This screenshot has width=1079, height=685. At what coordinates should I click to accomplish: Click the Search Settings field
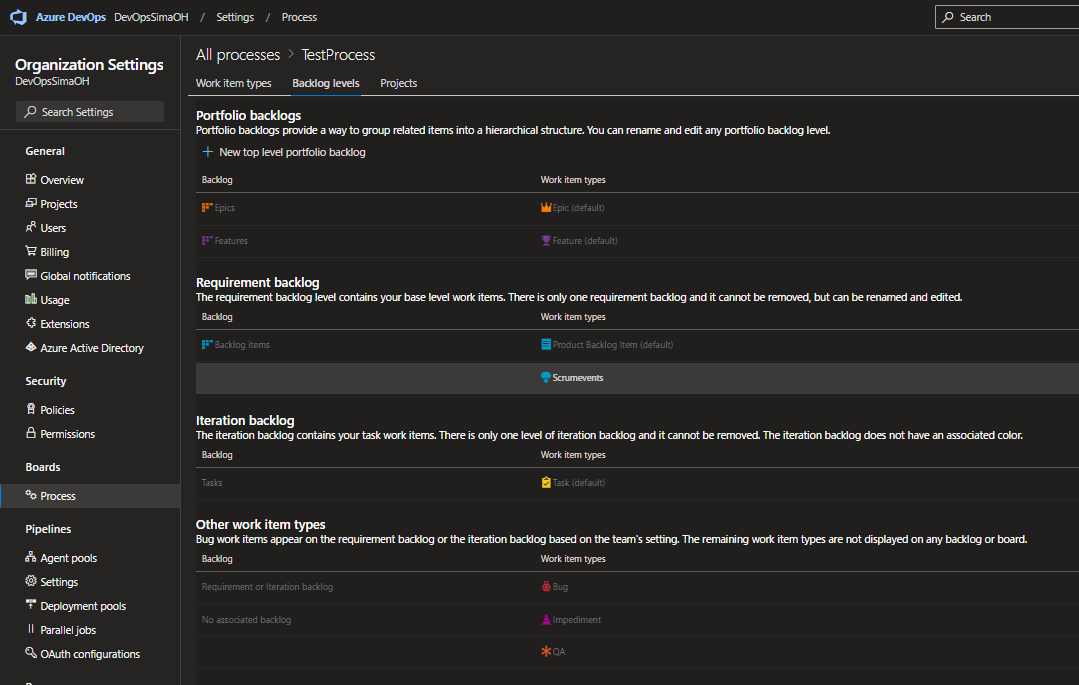pos(90,112)
